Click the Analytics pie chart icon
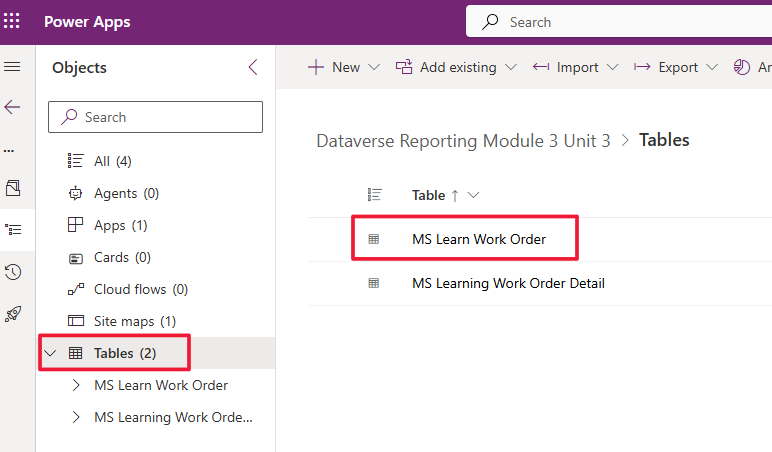 click(x=741, y=67)
